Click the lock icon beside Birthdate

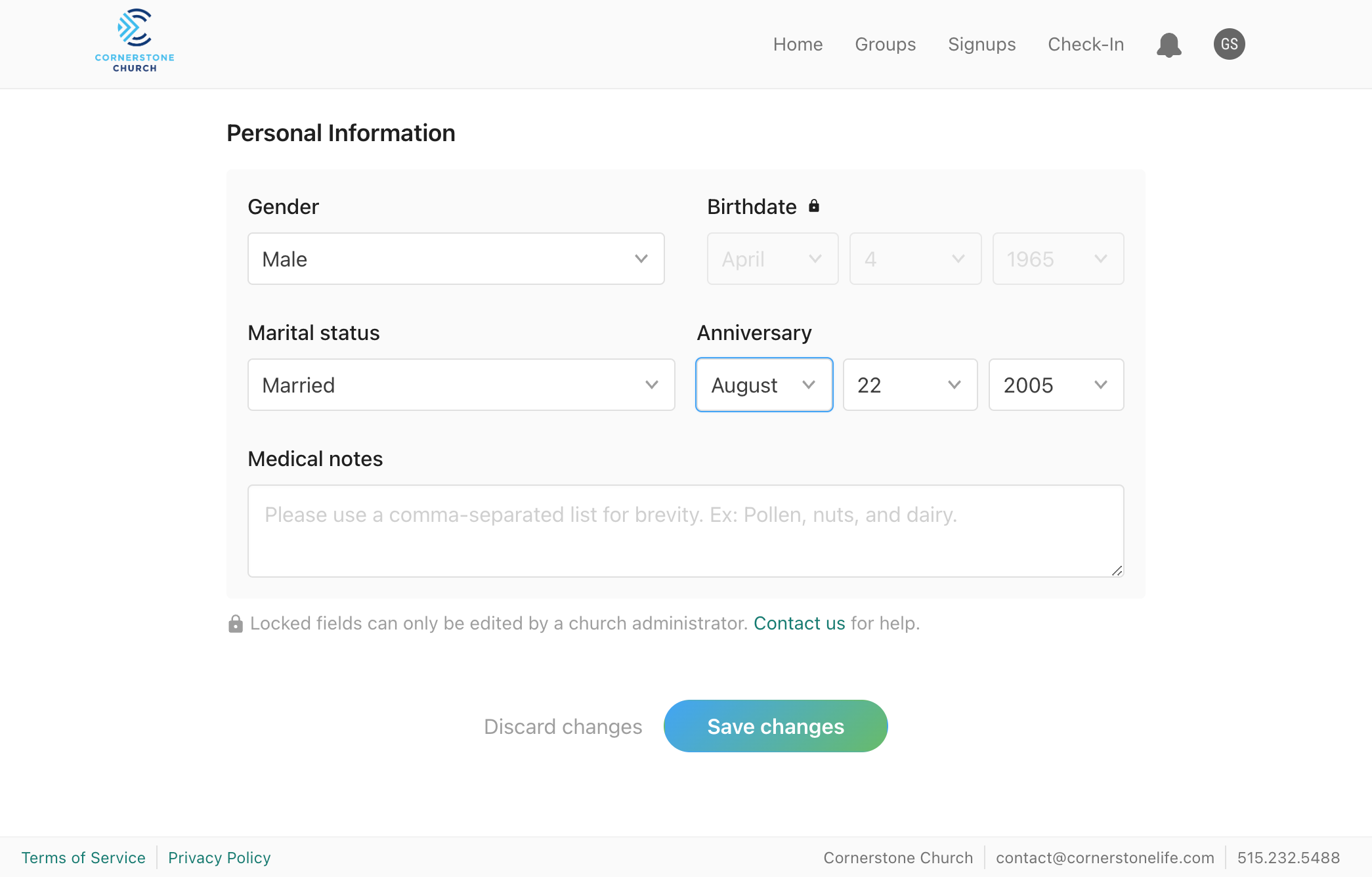click(814, 206)
